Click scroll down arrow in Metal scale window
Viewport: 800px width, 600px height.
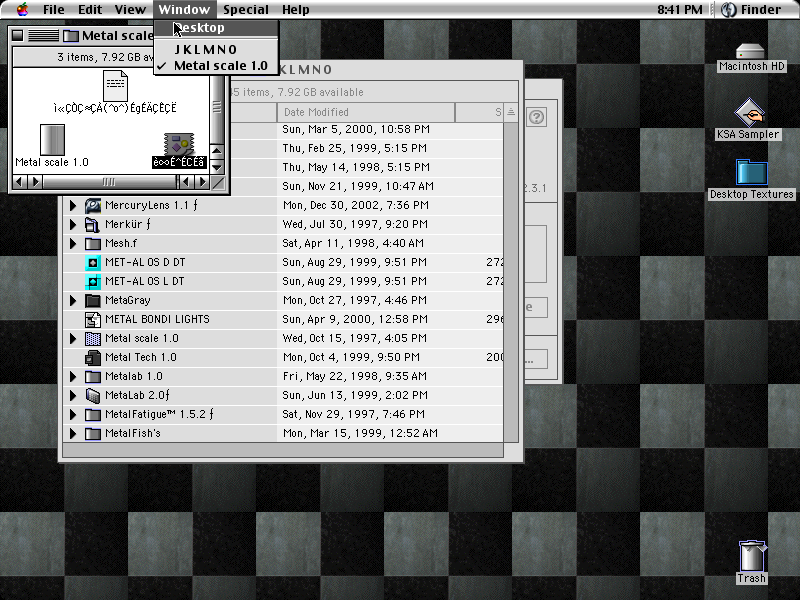217,167
